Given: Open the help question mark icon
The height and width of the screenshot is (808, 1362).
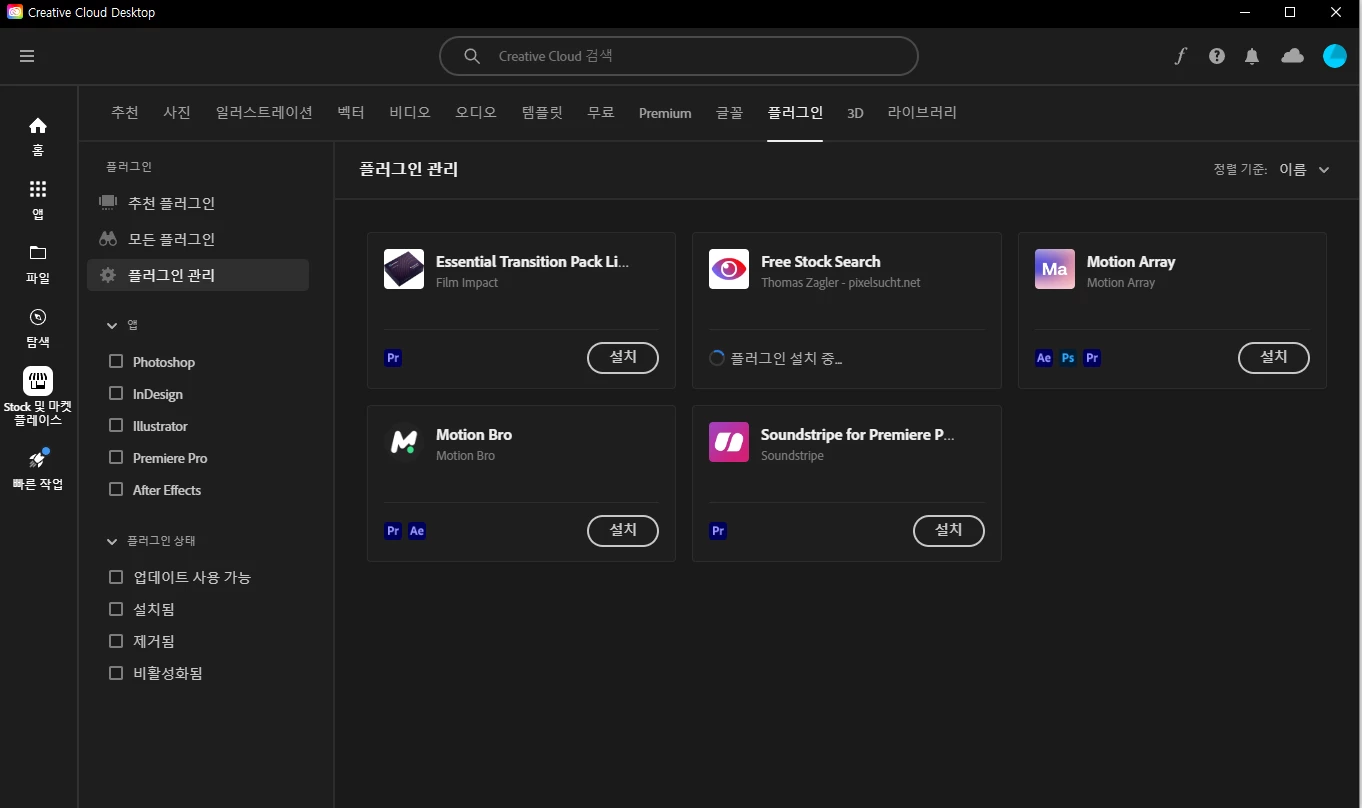Looking at the screenshot, I should point(1216,56).
